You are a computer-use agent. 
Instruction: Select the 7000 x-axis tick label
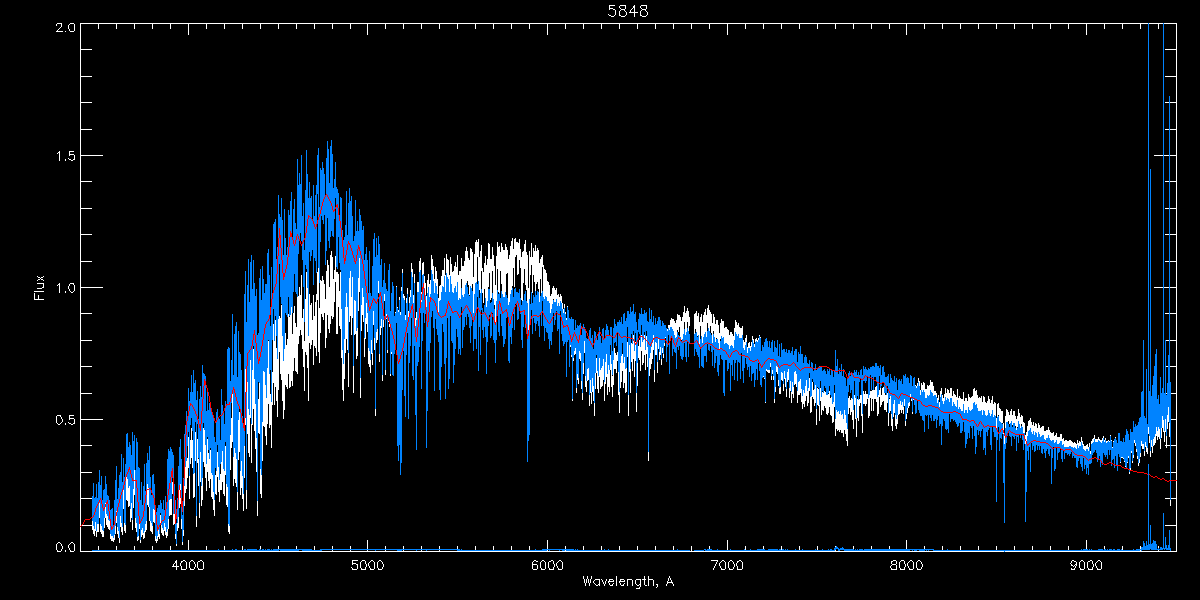pos(727,565)
